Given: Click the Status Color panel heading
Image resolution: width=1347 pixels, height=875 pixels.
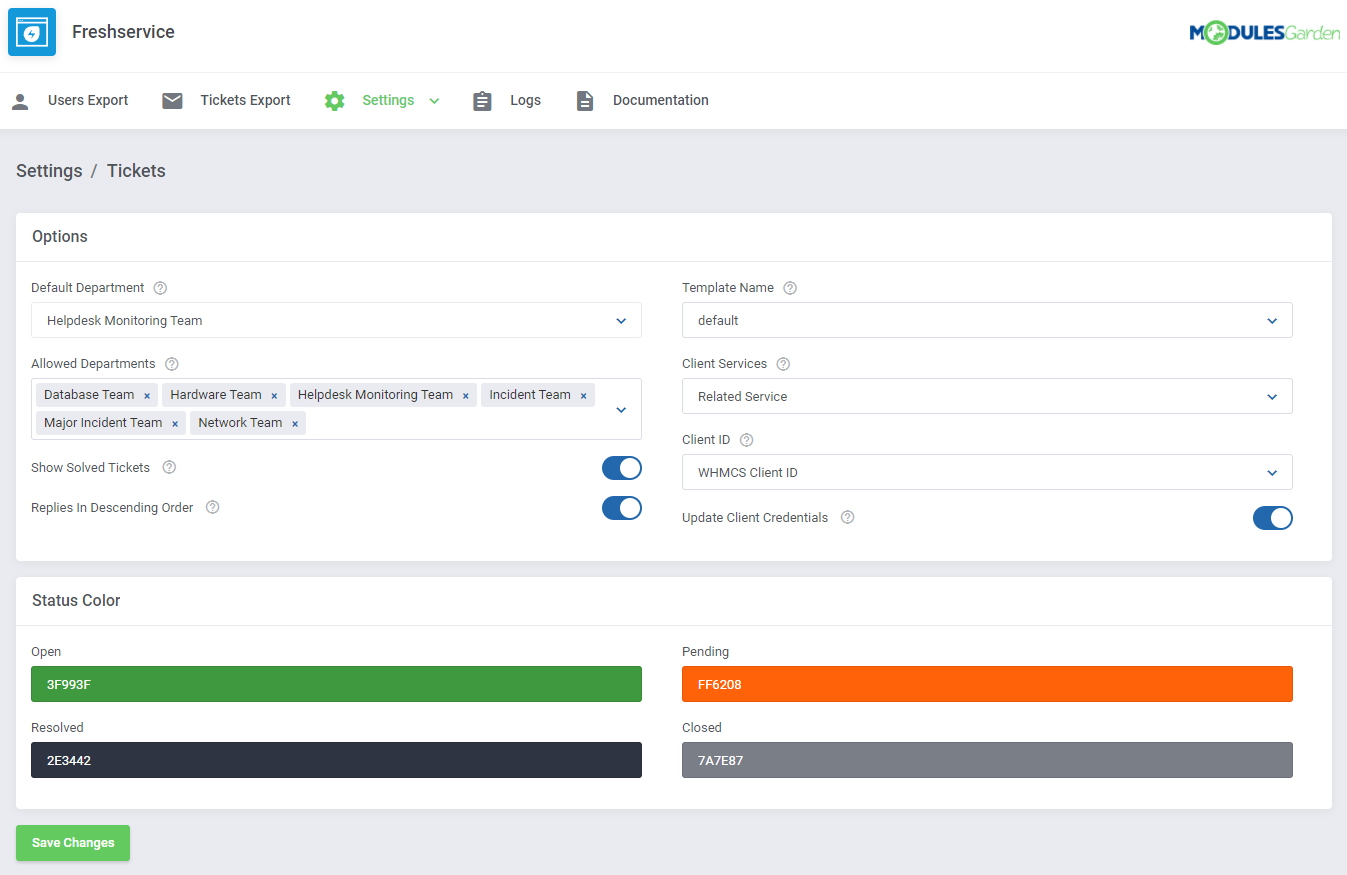Looking at the screenshot, I should pos(76,601).
